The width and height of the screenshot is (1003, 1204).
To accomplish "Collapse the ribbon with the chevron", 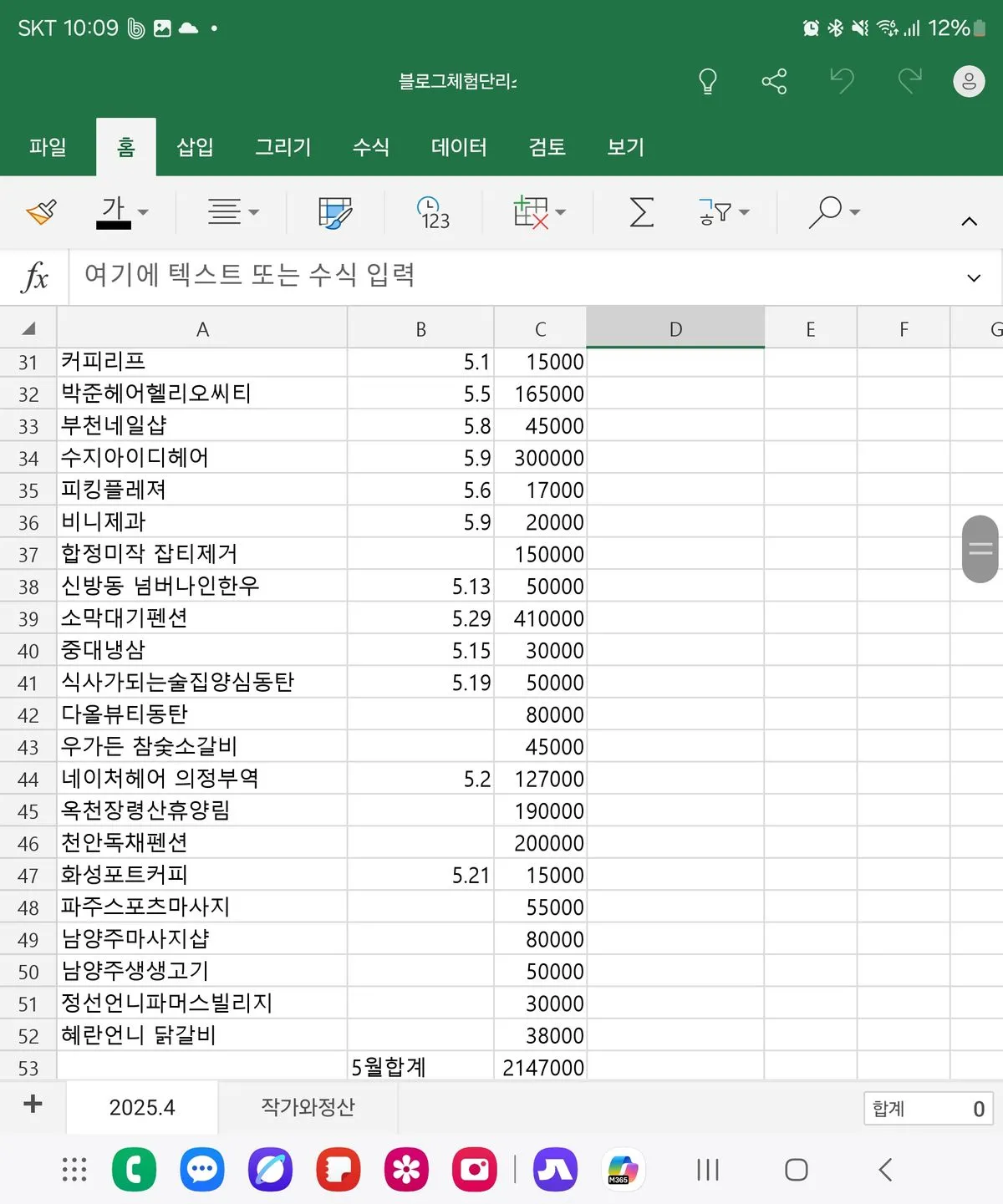I will (x=967, y=221).
